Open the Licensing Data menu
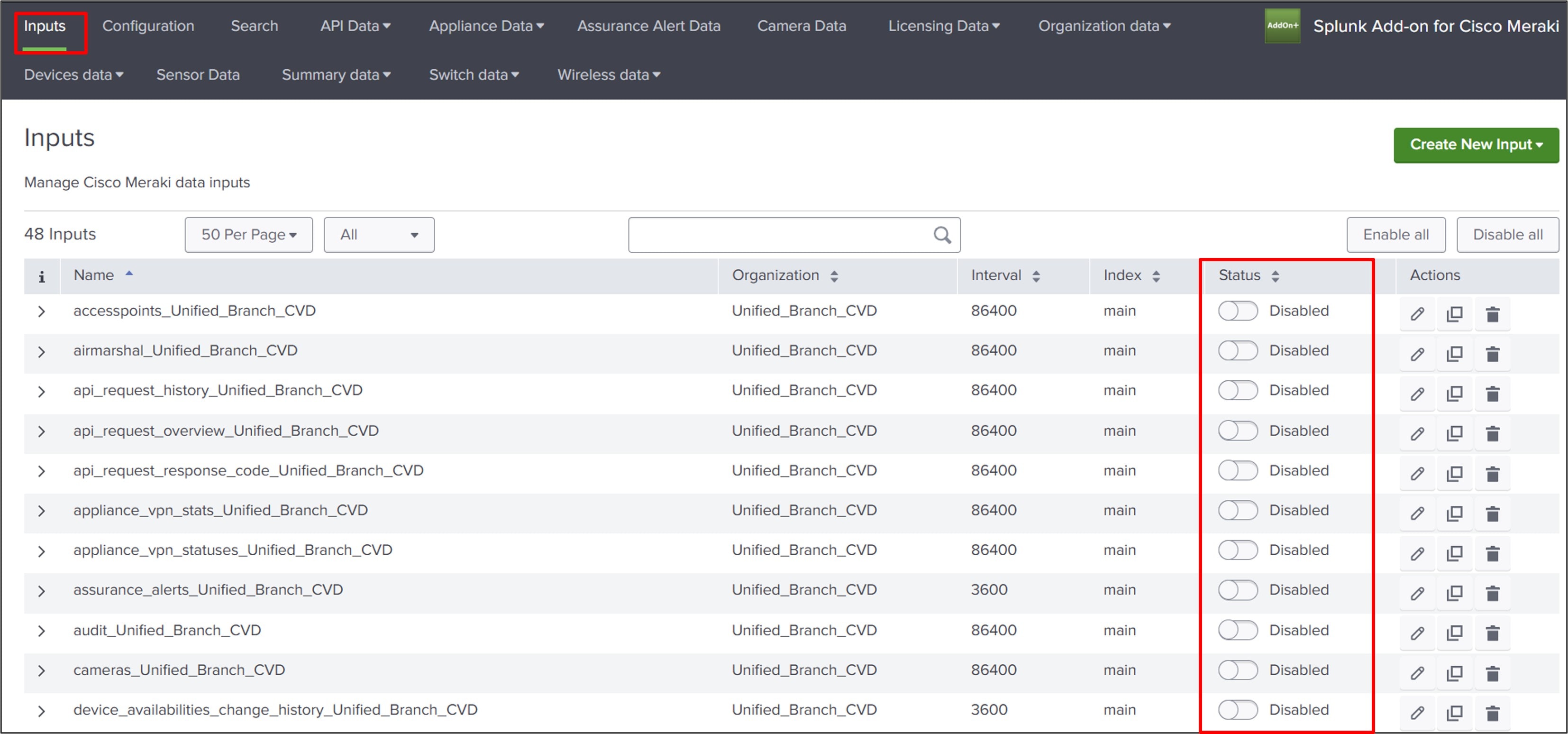The height and width of the screenshot is (734, 1568). click(943, 26)
